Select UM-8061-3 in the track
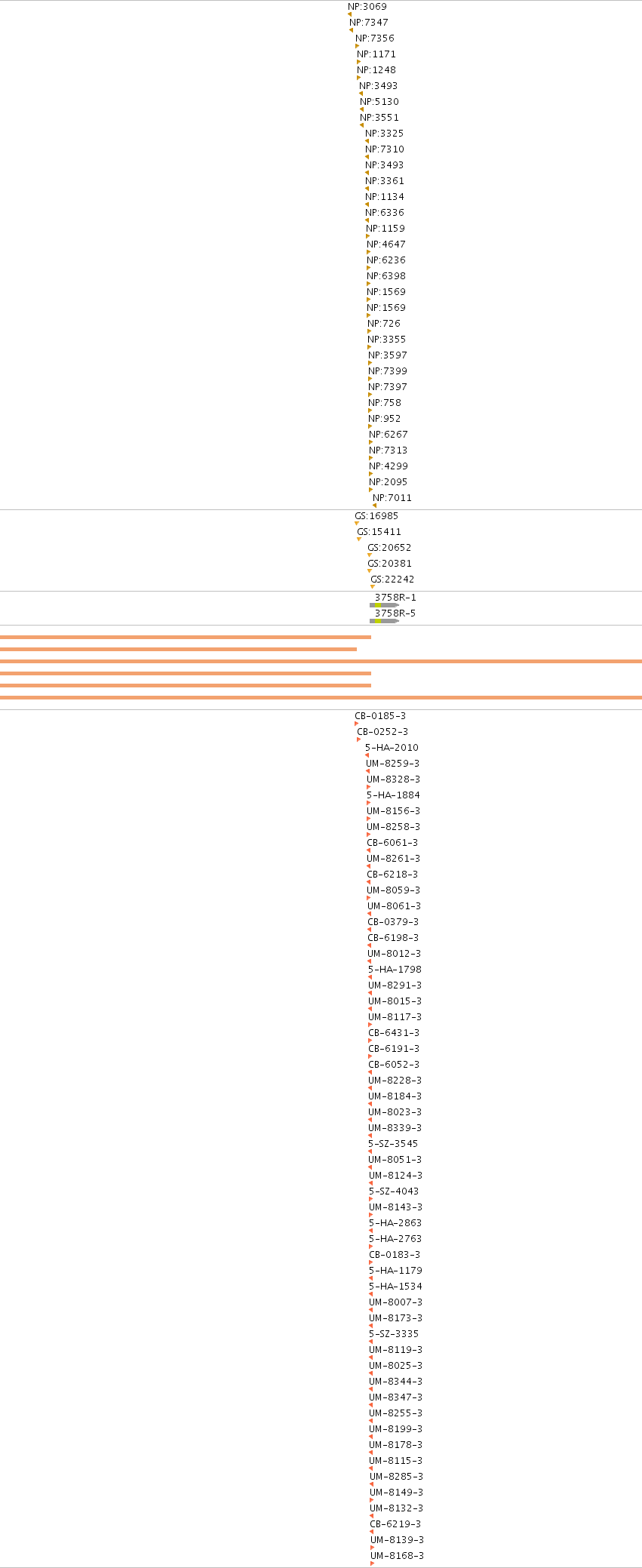Screen dimensions: 642x1568 [x=394, y=906]
